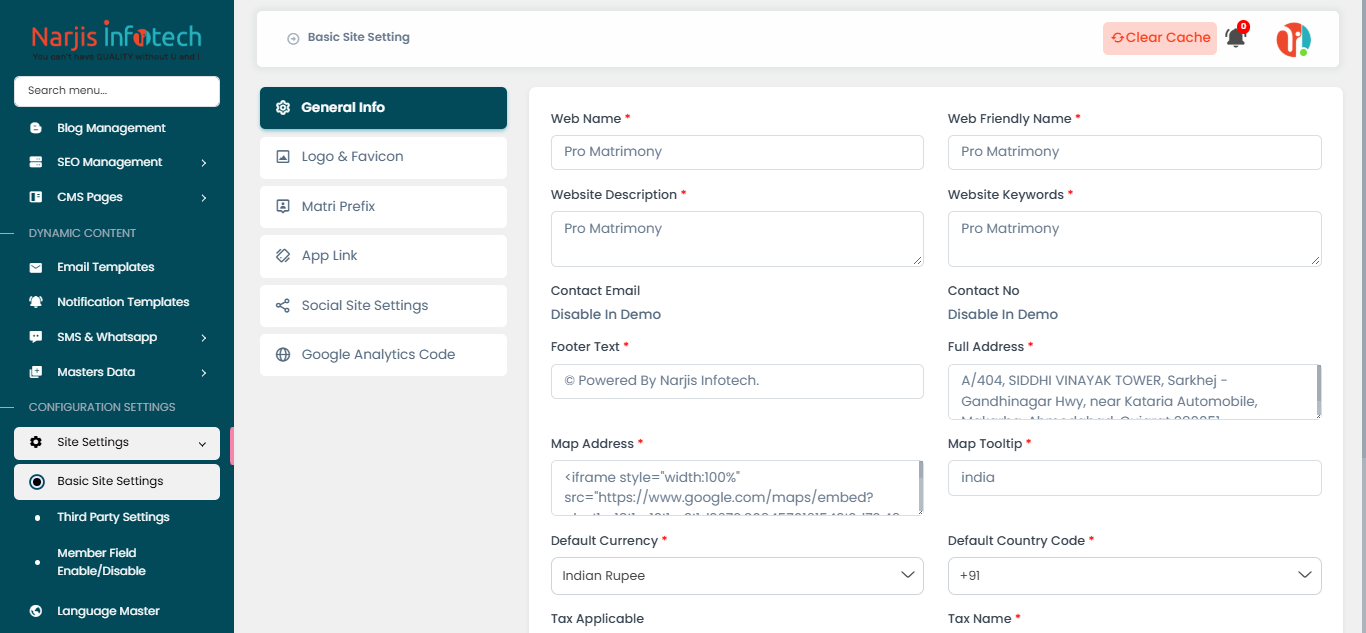Expand the SEO Management submenu arrow
This screenshot has height=633, width=1366.
203,163
